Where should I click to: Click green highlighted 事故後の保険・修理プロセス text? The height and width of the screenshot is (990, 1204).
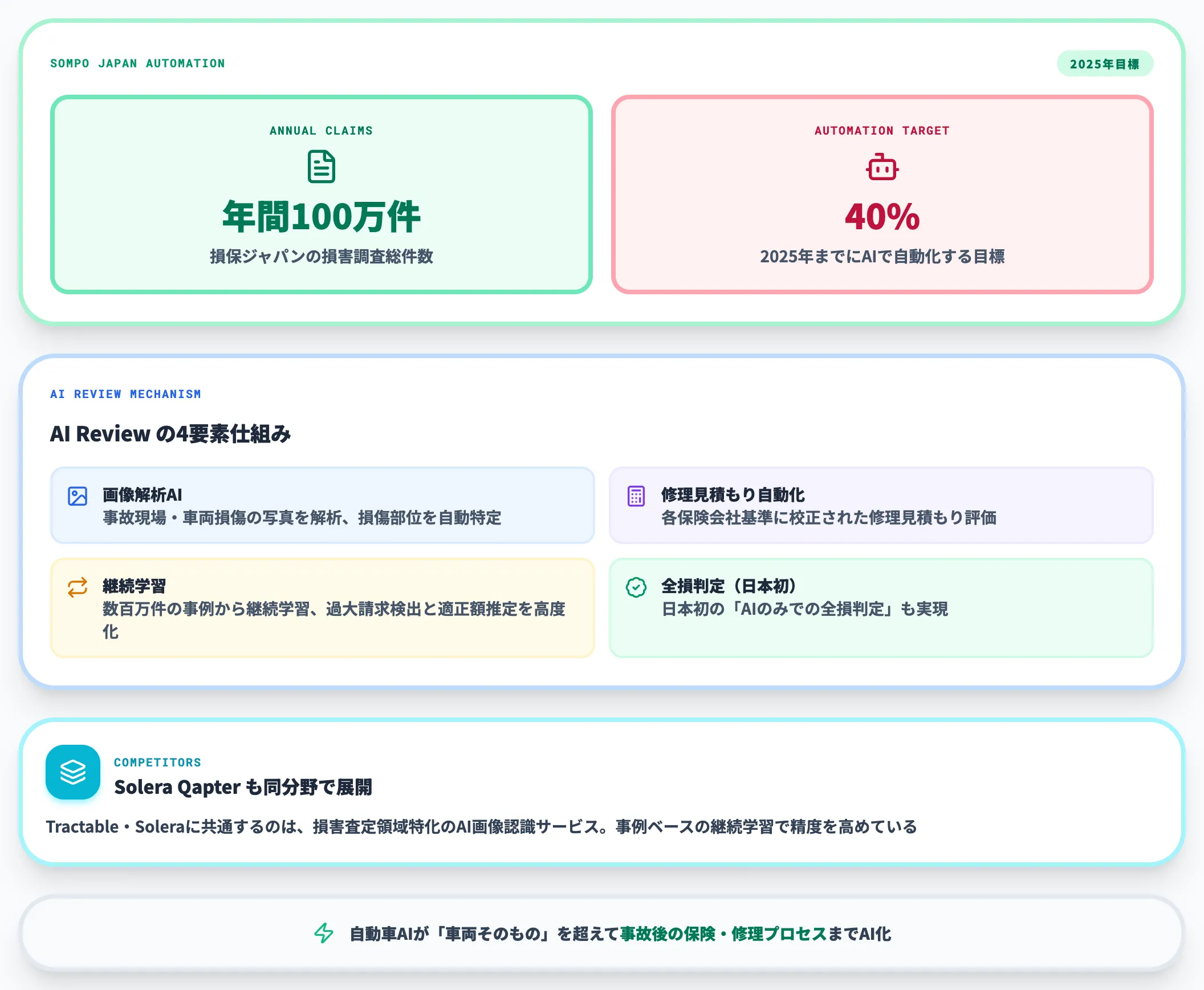[723, 934]
